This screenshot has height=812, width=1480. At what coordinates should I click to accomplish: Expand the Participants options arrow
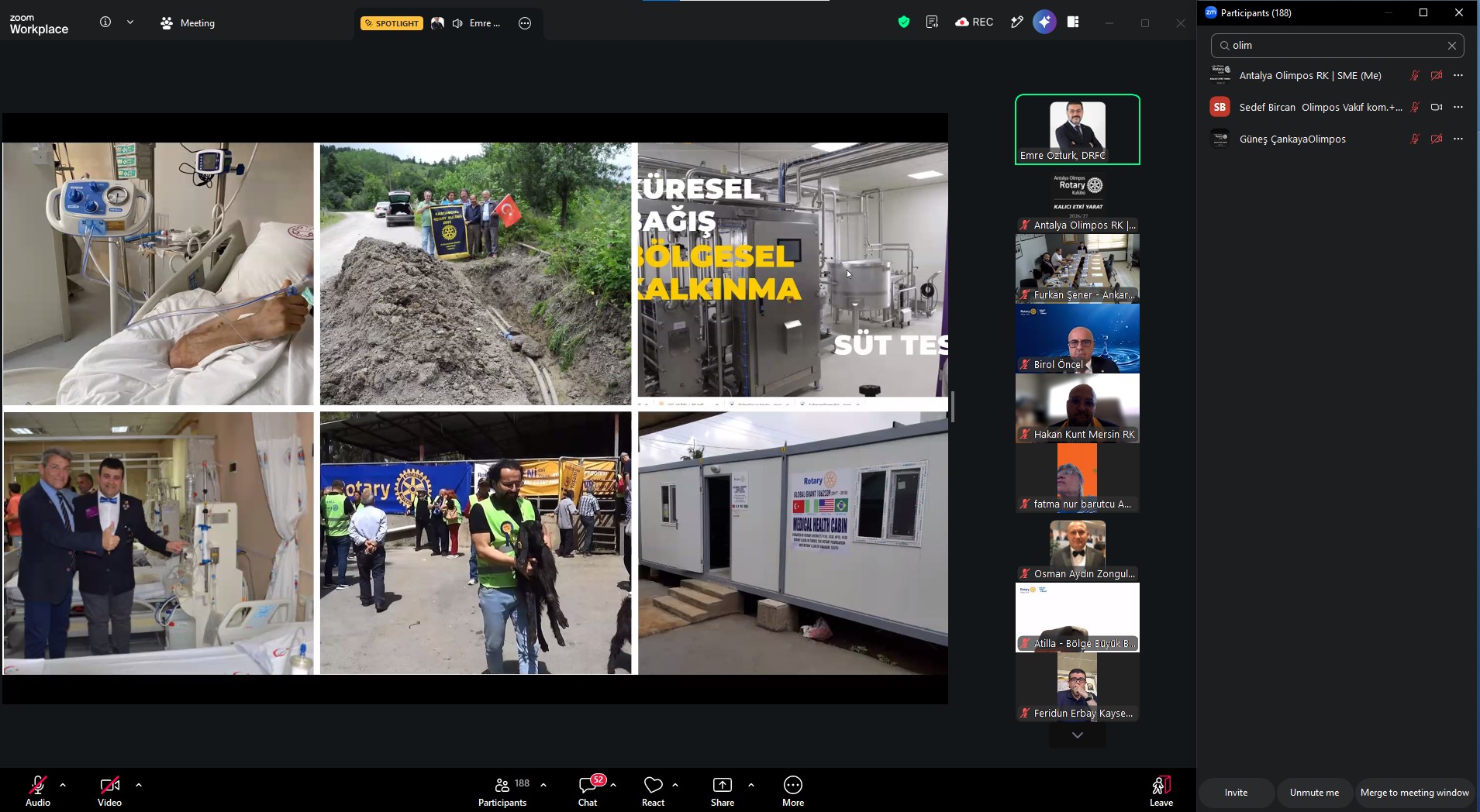543,785
